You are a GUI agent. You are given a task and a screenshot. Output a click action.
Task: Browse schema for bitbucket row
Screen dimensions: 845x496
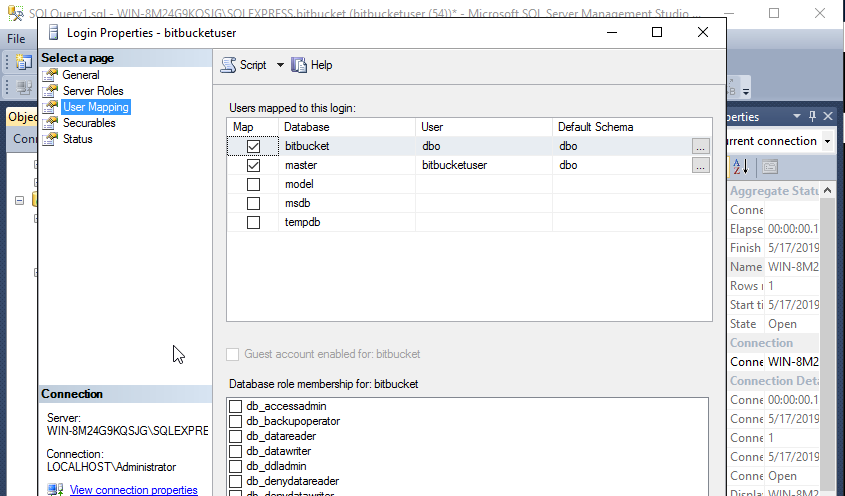coord(701,146)
